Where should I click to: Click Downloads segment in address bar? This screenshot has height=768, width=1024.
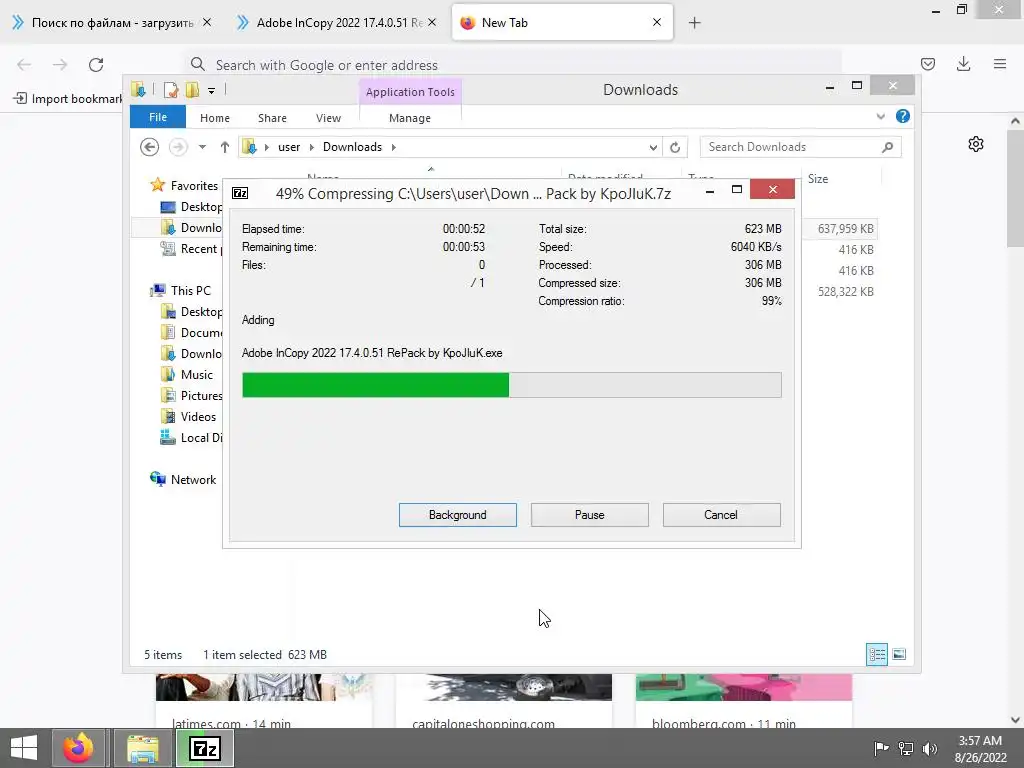352,147
